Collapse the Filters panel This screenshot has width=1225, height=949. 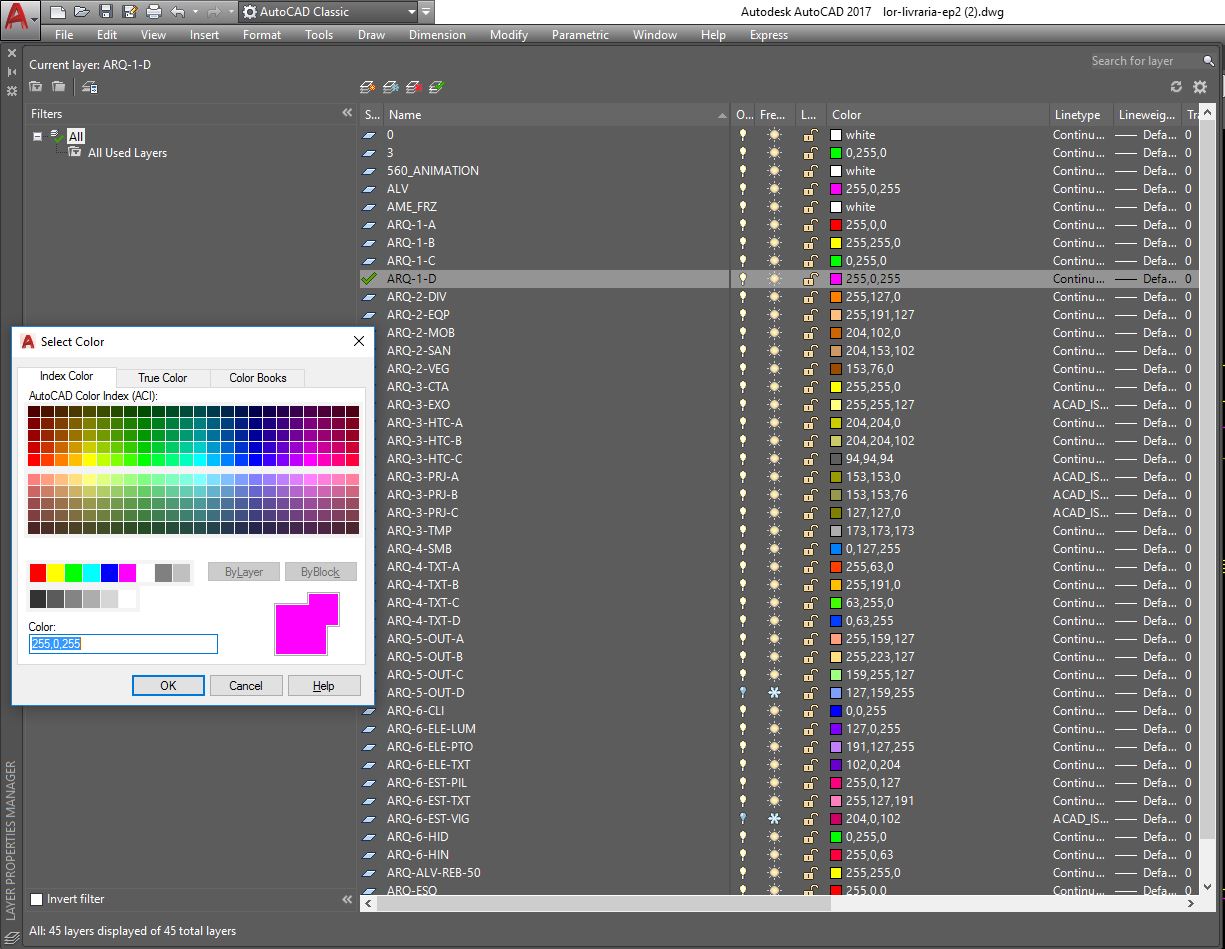click(x=347, y=113)
